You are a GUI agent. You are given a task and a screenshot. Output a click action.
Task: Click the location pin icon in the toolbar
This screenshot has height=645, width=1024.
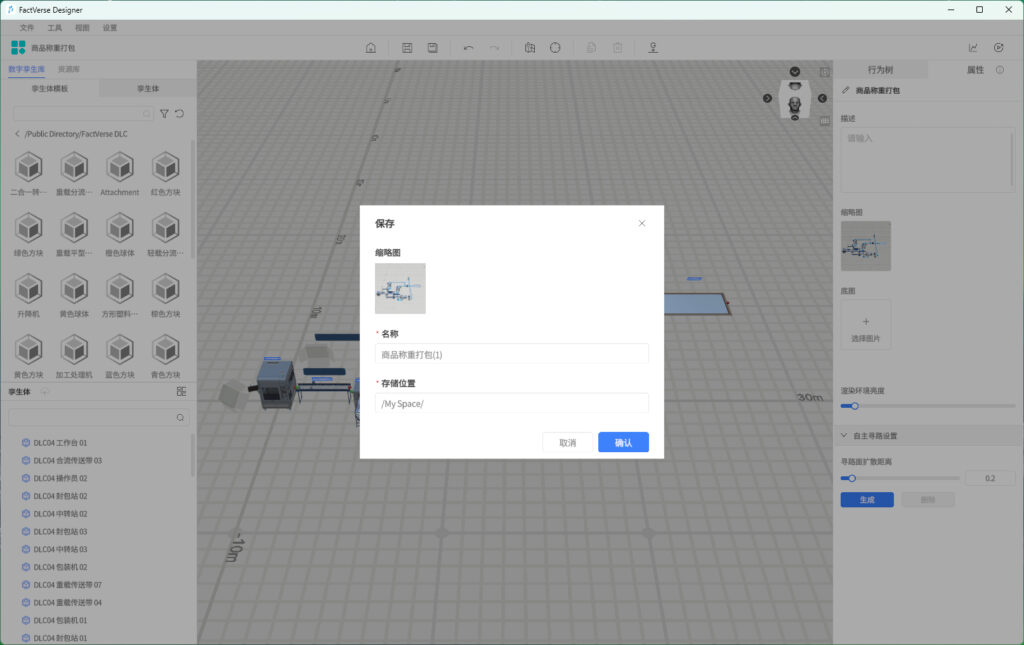click(653, 48)
